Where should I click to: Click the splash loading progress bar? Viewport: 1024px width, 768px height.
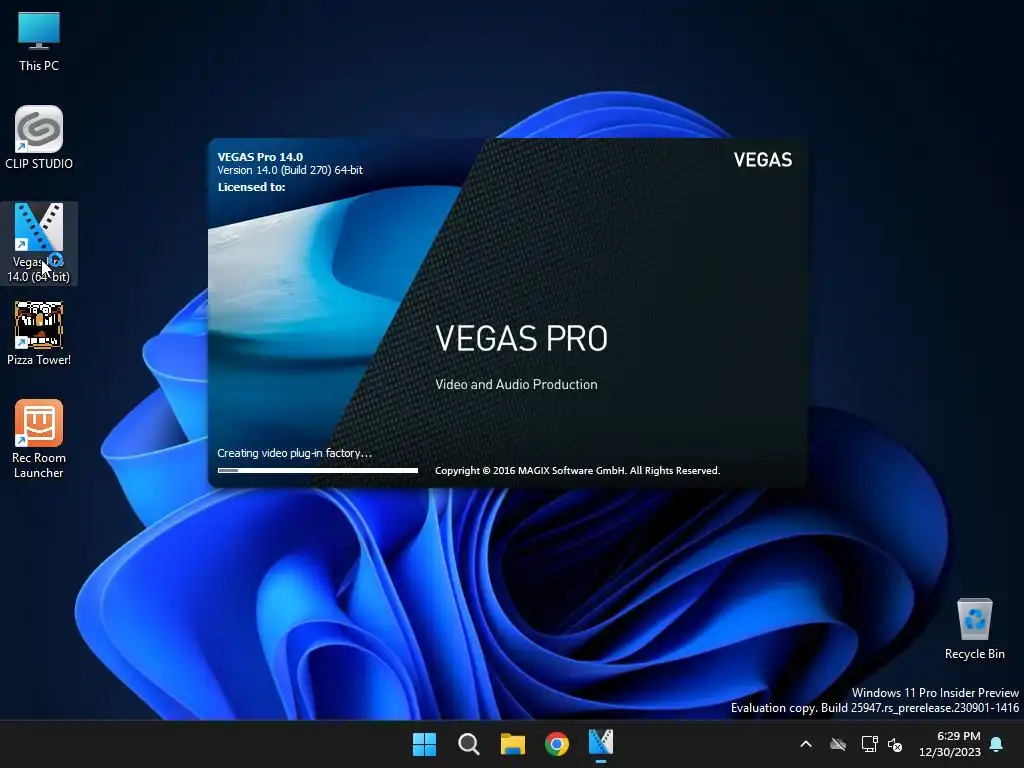(318, 470)
